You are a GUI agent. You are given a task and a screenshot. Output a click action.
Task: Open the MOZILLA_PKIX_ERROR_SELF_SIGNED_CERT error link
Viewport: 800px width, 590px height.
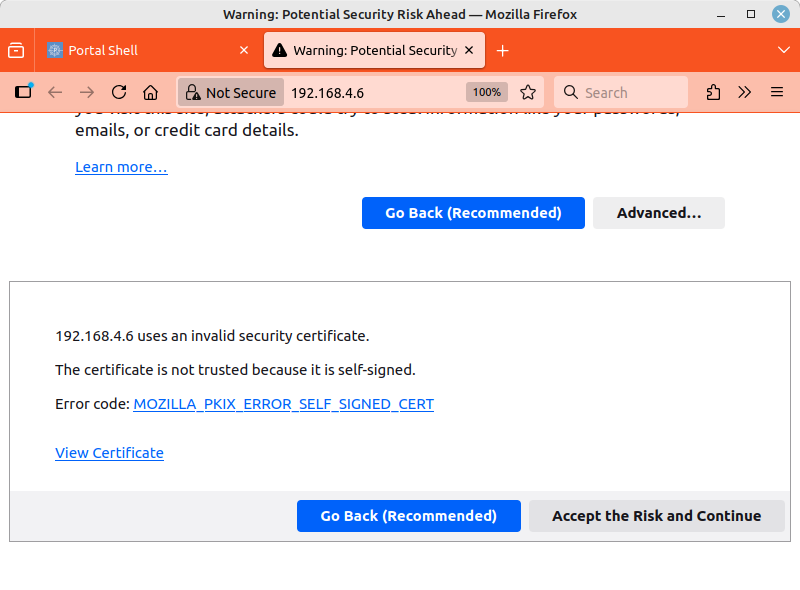tap(283, 404)
